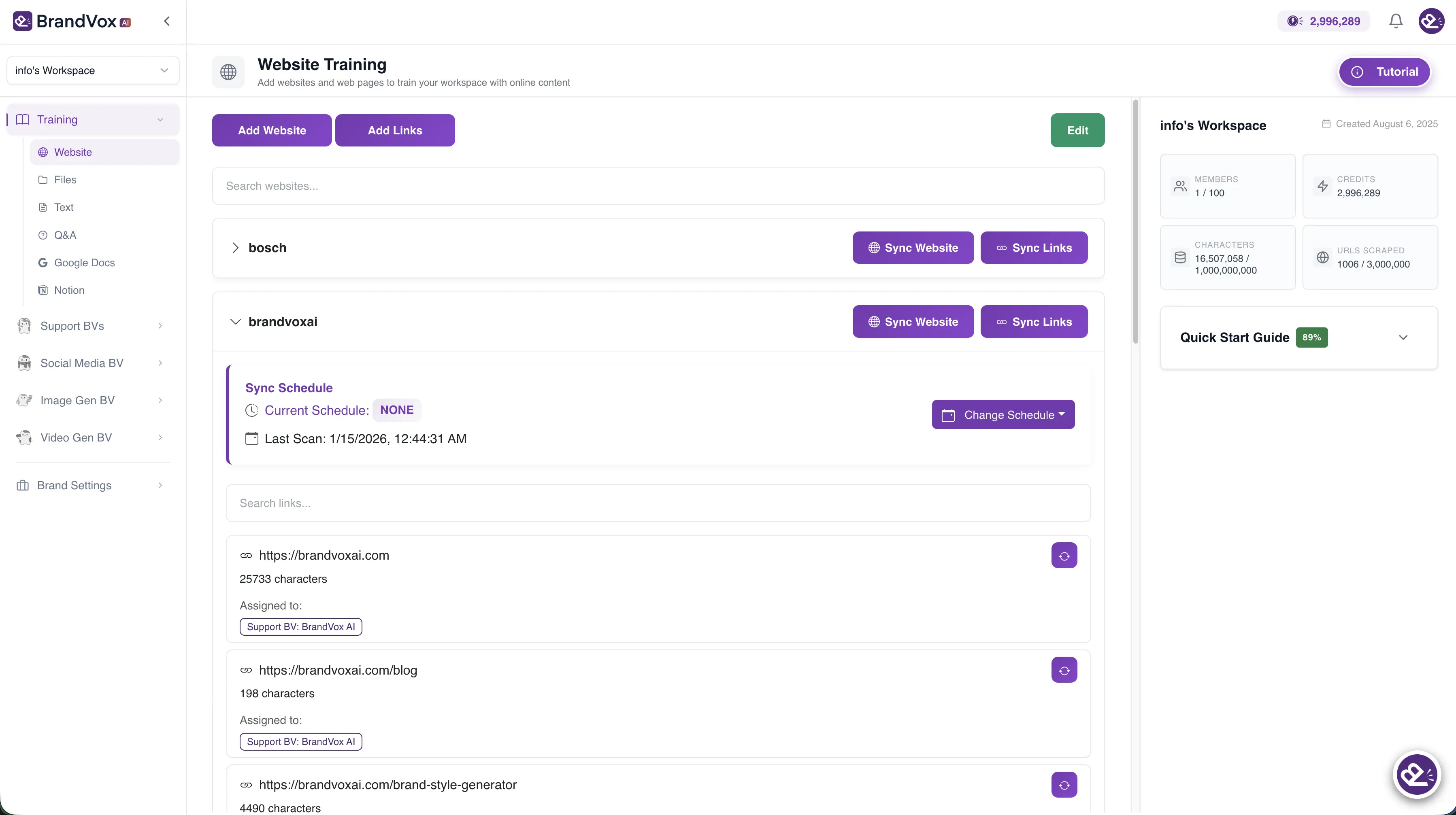Click the Files folder icon

coord(43,180)
